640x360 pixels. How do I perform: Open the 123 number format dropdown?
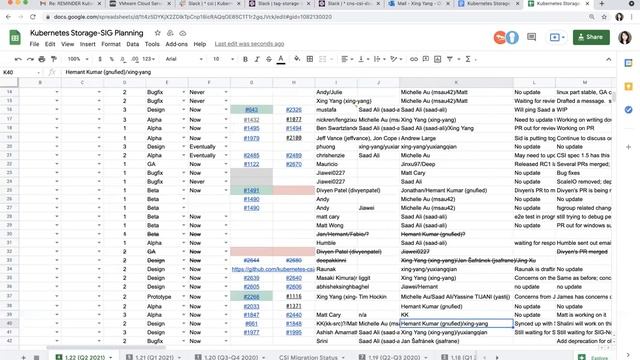point(148,59)
